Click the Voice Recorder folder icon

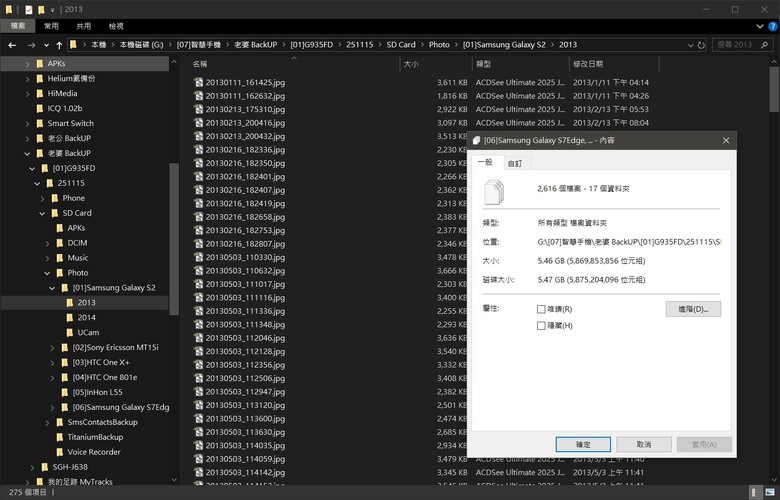tap(60, 452)
